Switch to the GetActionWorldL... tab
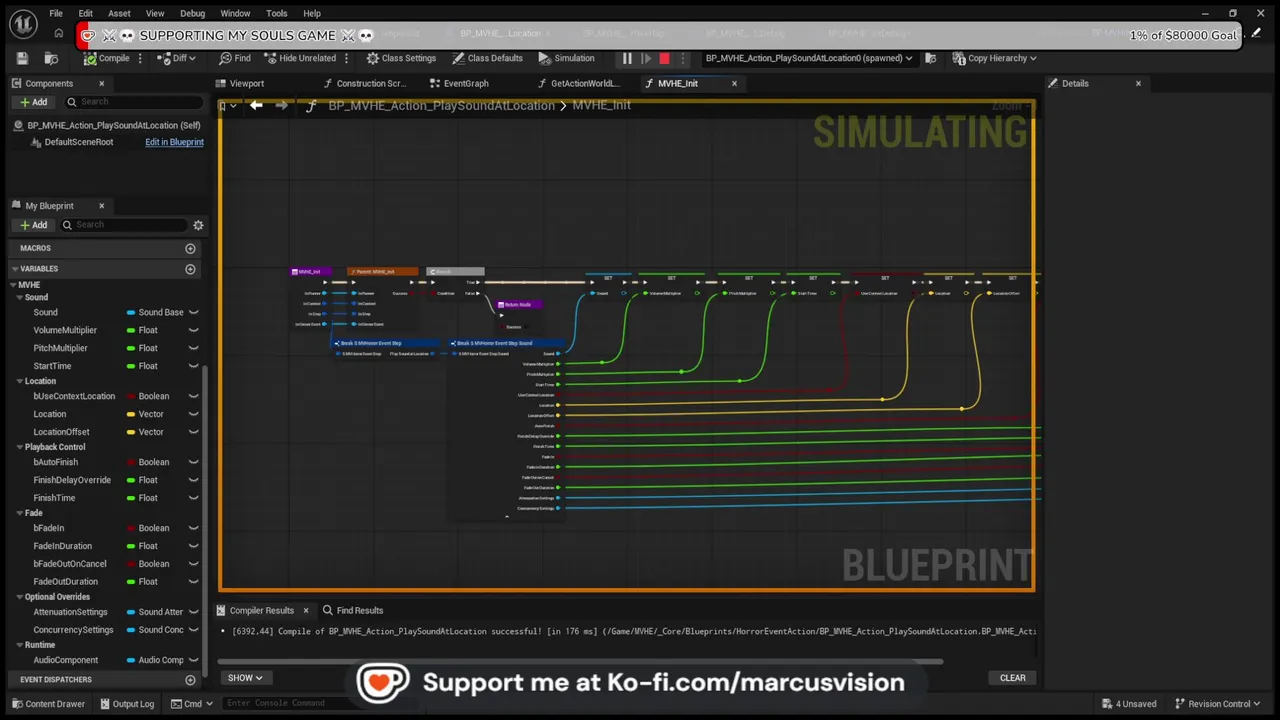The width and height of the screenshot is (1280, 720). click(585, 83)
